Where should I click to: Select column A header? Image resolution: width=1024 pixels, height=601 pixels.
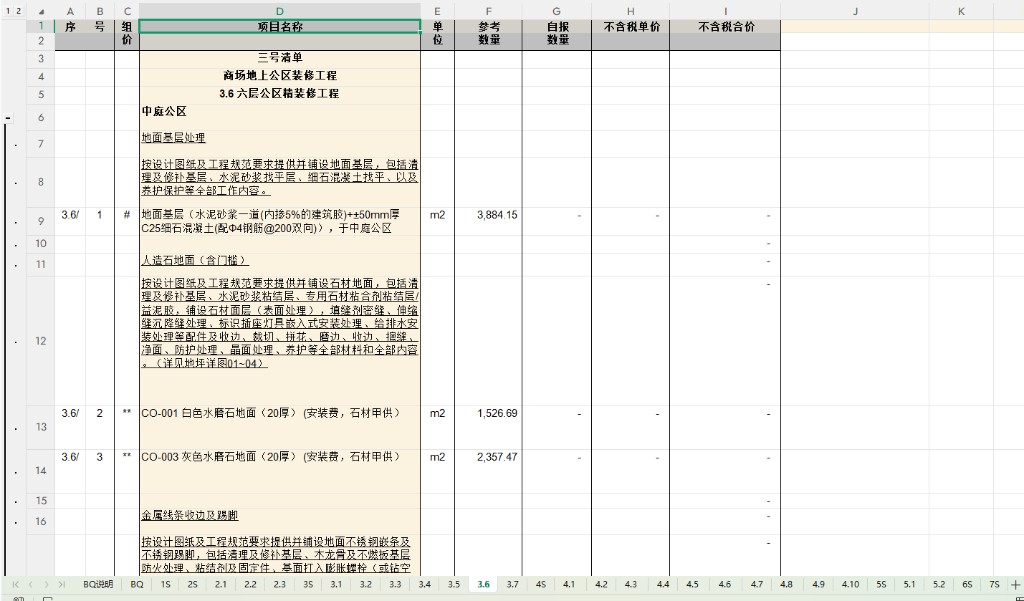[70, 12]
